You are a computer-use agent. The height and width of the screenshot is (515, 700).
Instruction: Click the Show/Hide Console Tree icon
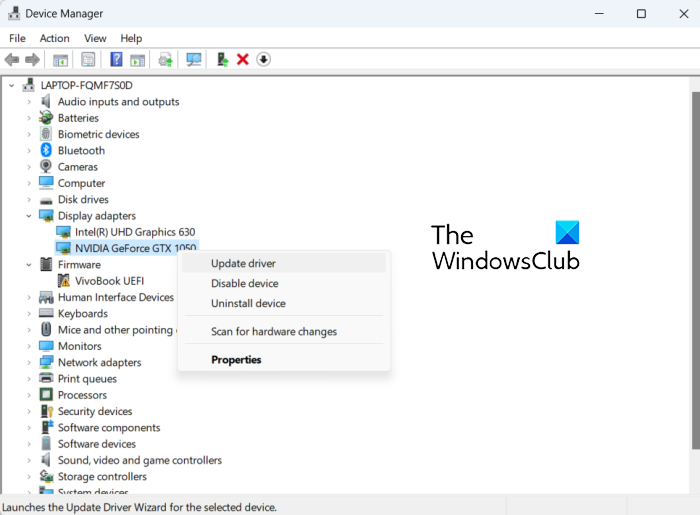(60, 59)
